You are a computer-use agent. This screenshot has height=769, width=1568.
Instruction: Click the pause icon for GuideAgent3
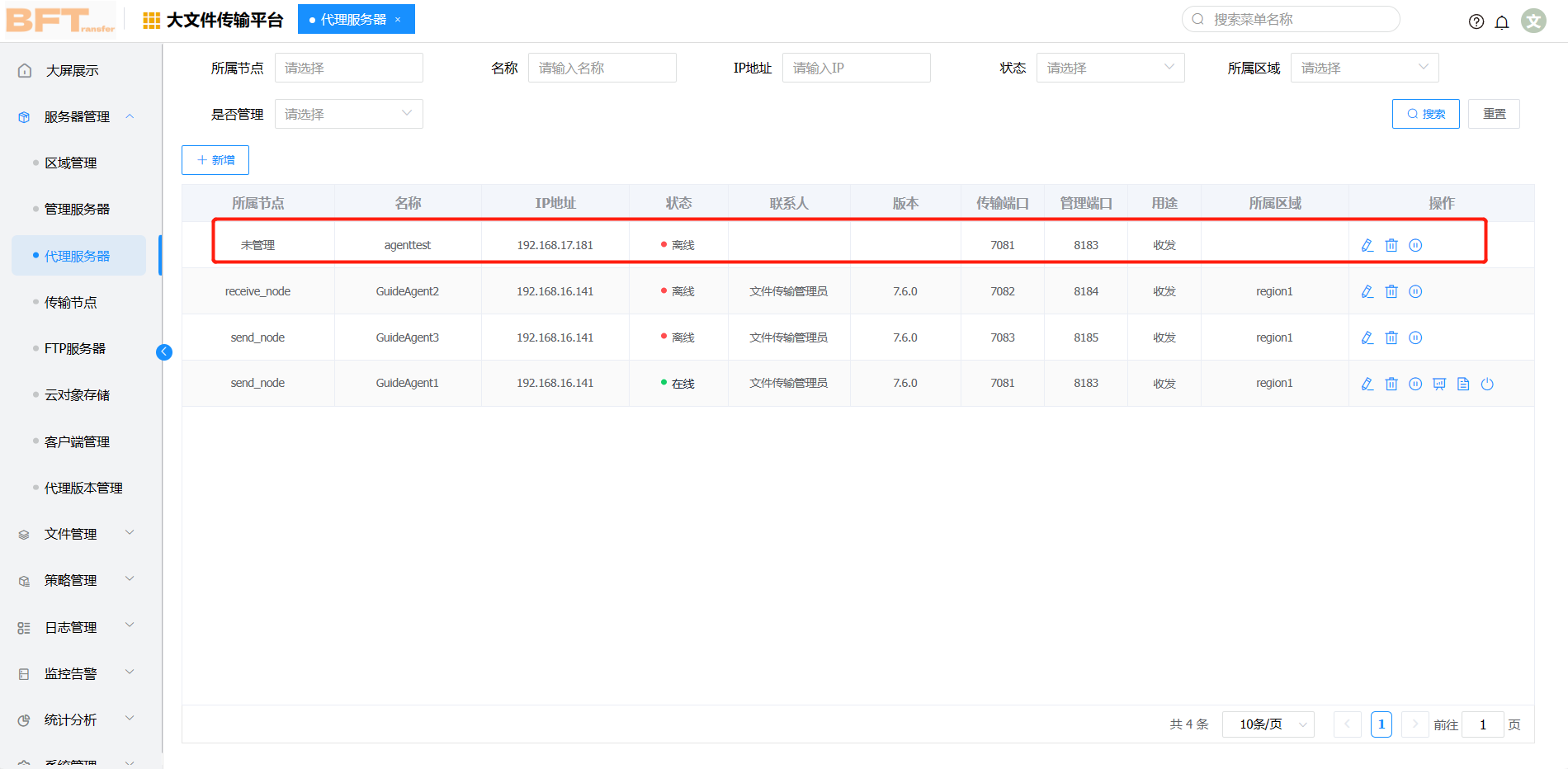[x=1415, y=337]
